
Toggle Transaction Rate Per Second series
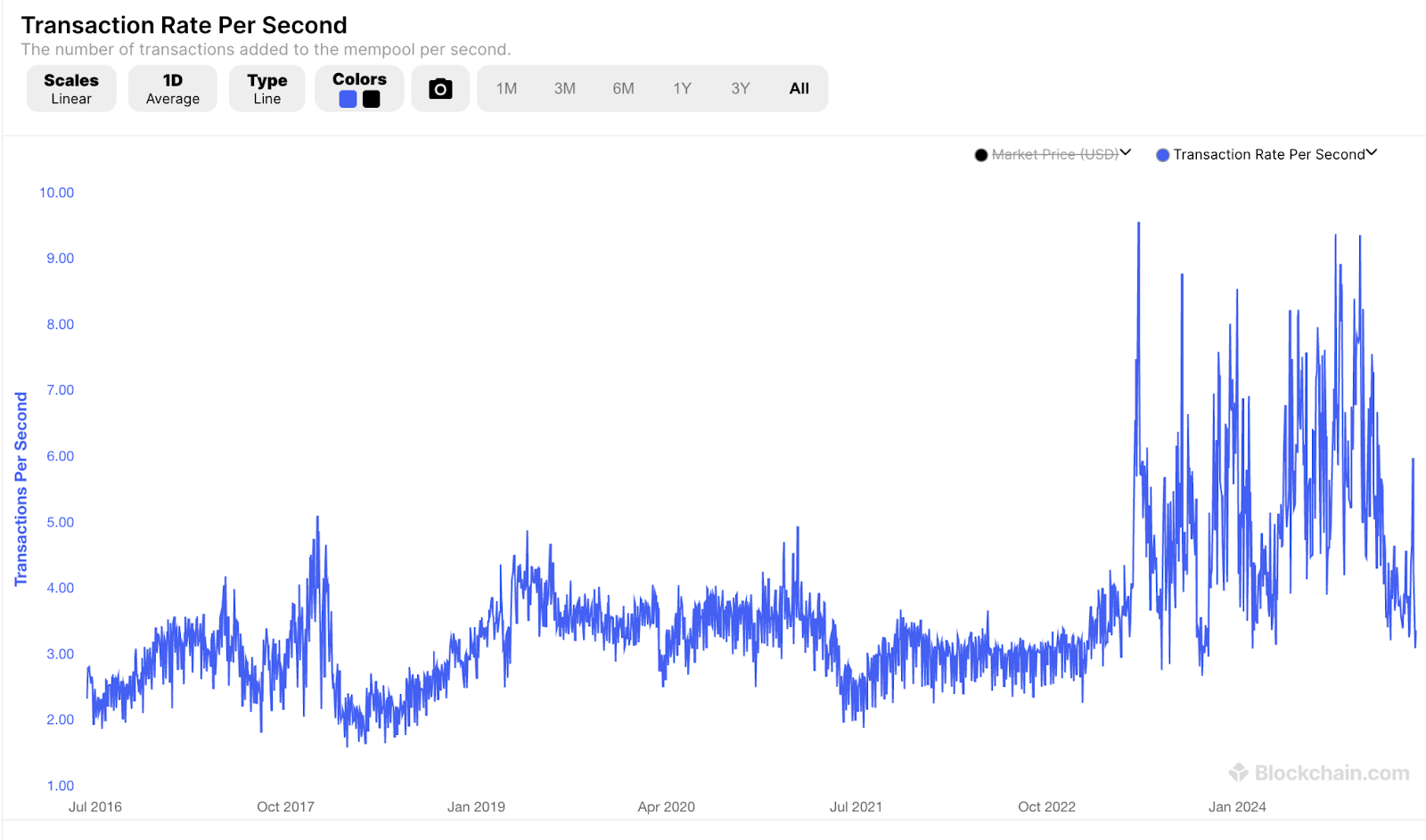pos(1269,154)
